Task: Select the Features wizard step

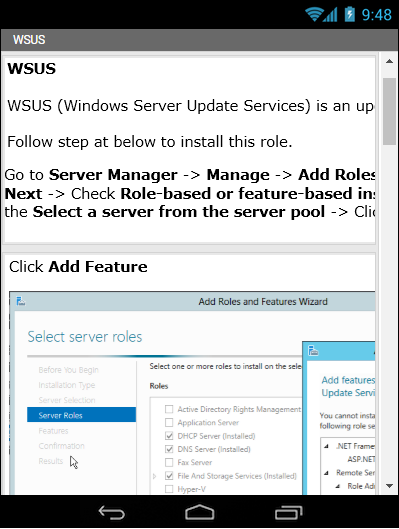Action: tap(53, 431)
